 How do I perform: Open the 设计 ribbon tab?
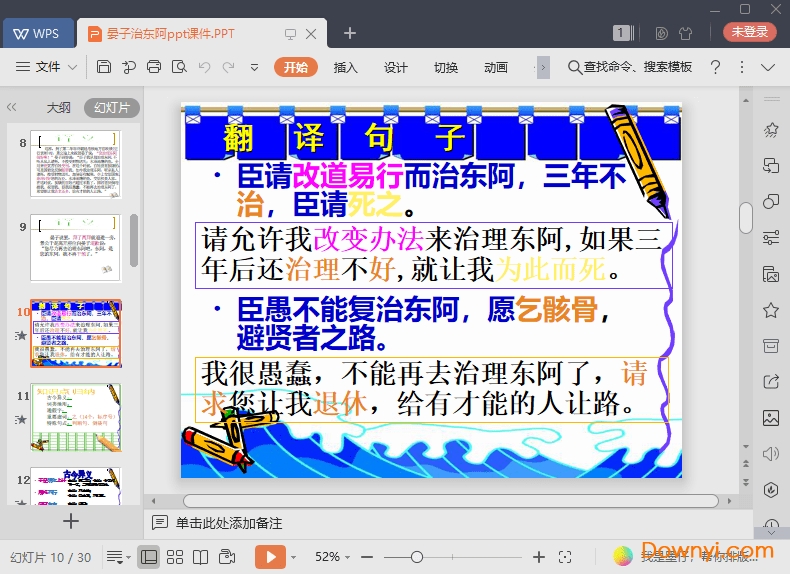tap(396, 67)
